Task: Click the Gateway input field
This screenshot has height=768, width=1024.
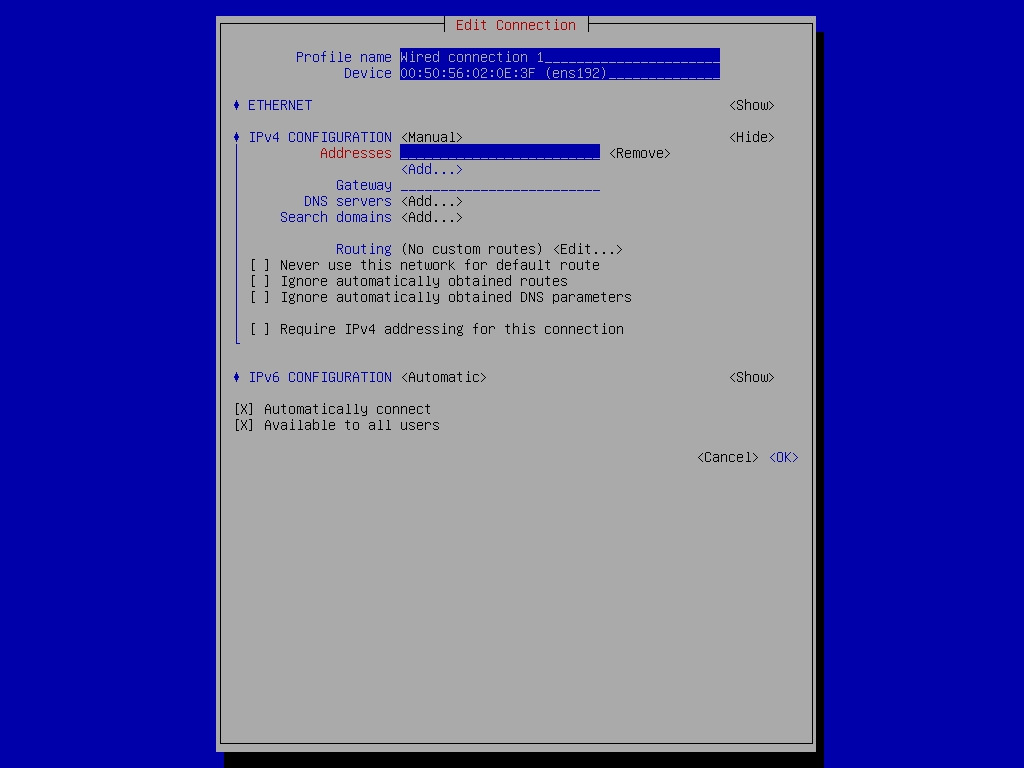Action: point(499,185)
